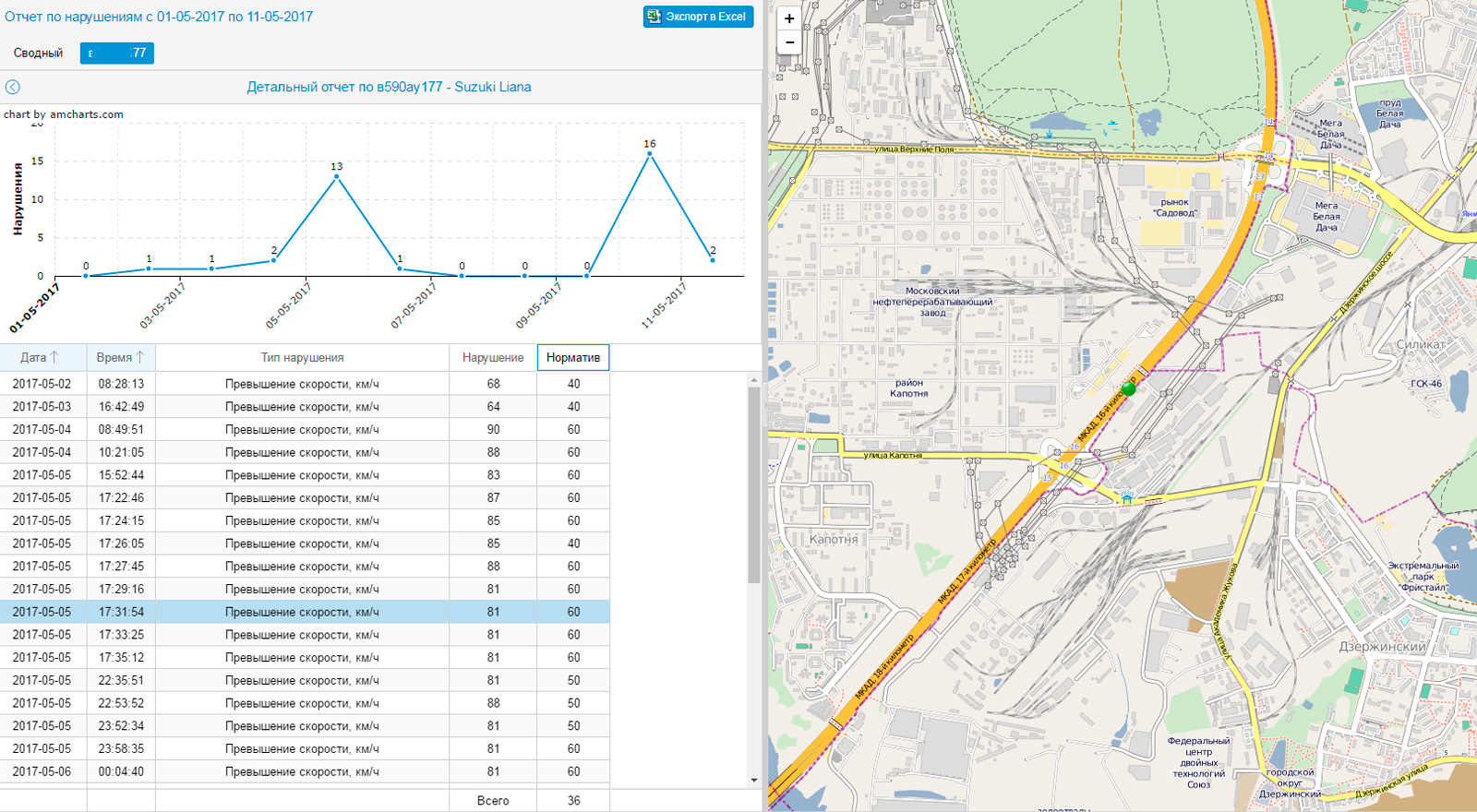Select the row with time 10:21:05
1477x812 pixels.
coord(305,452)
